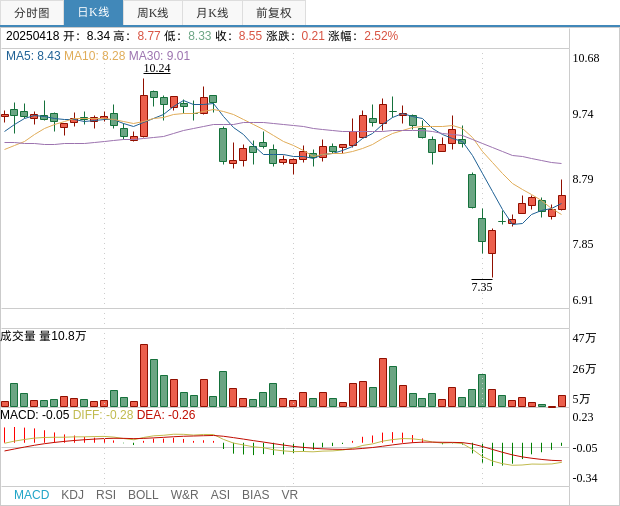
Task: Show the W&R indicator
Action: point(184,494)
